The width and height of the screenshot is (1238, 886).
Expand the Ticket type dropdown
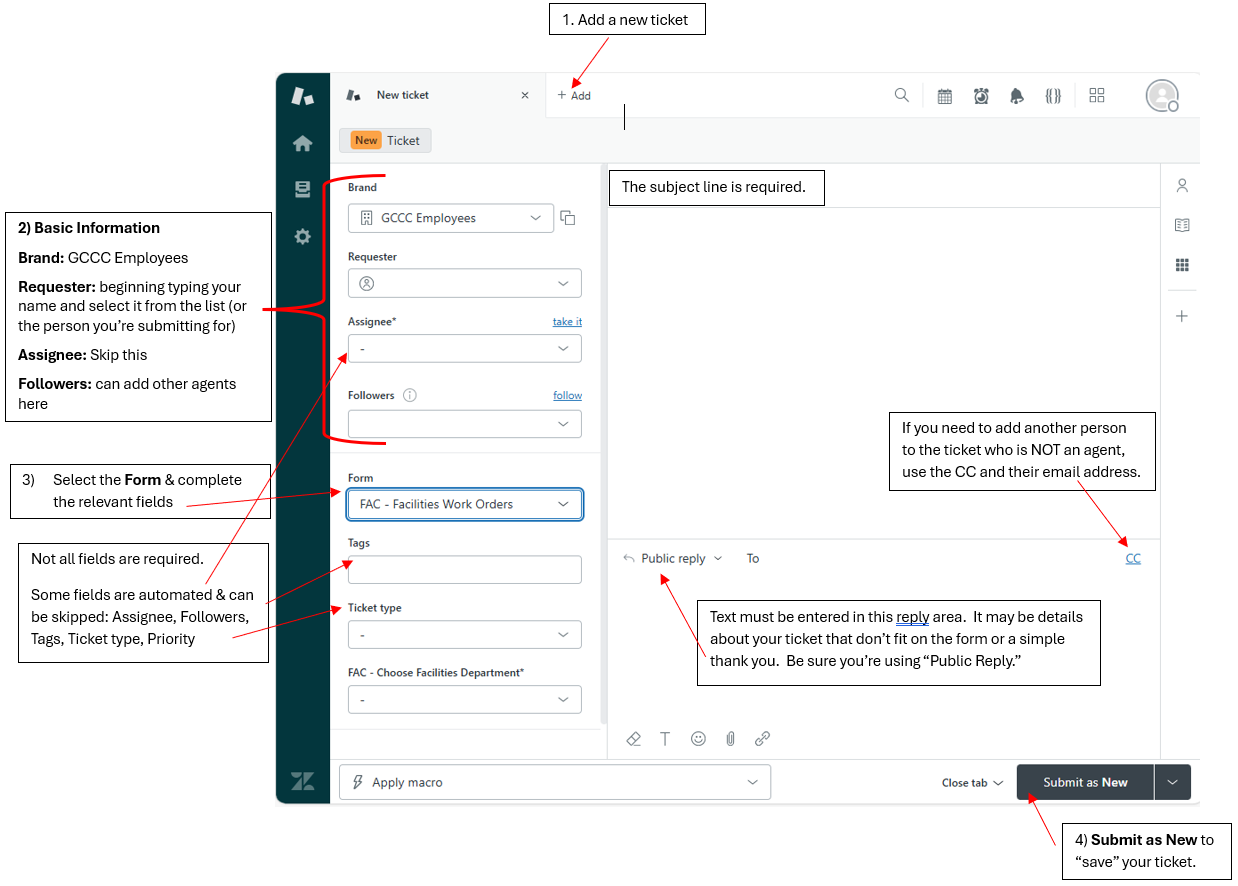(464, 634)
